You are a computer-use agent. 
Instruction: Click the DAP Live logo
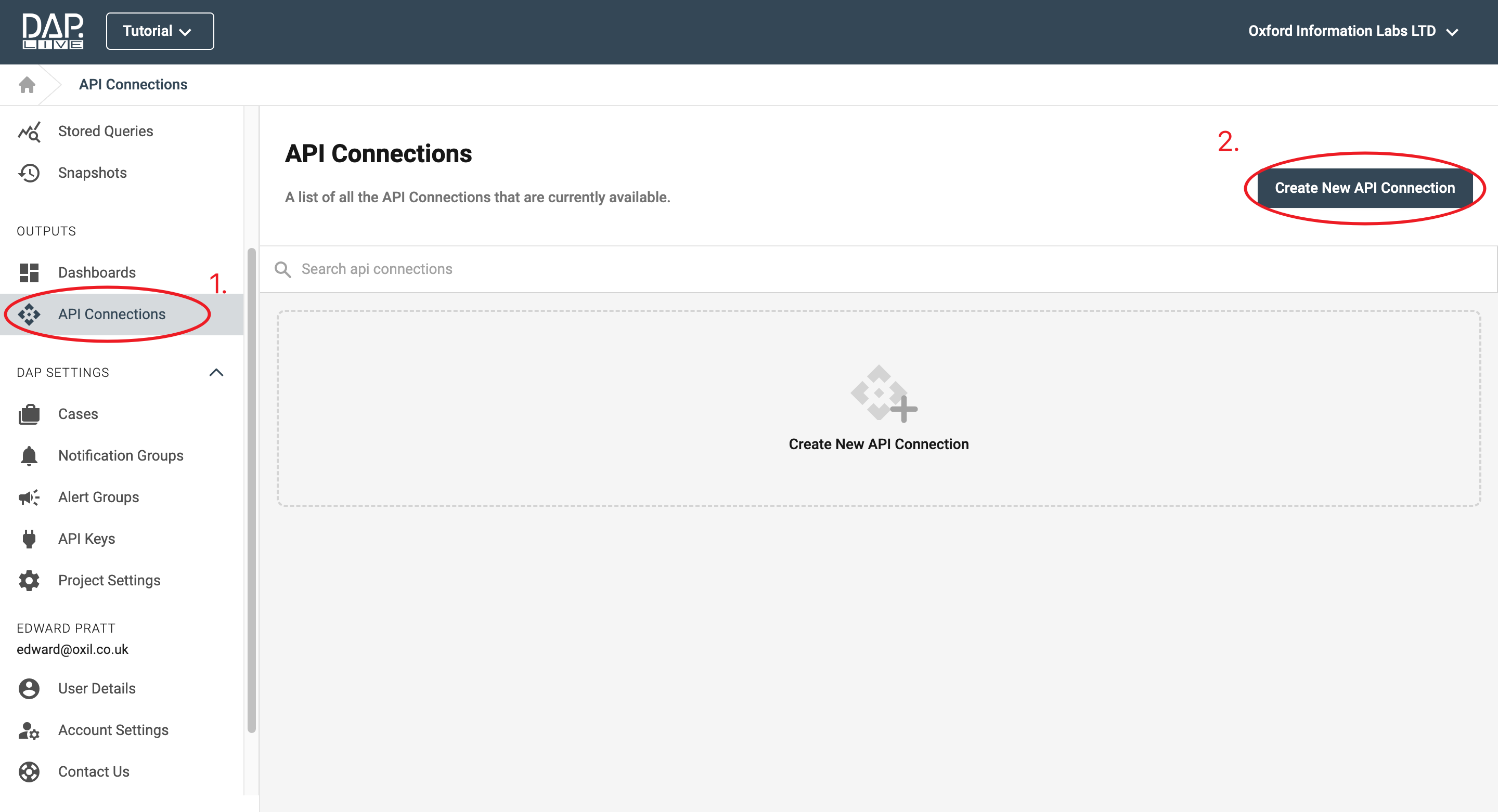pos(53,31)
